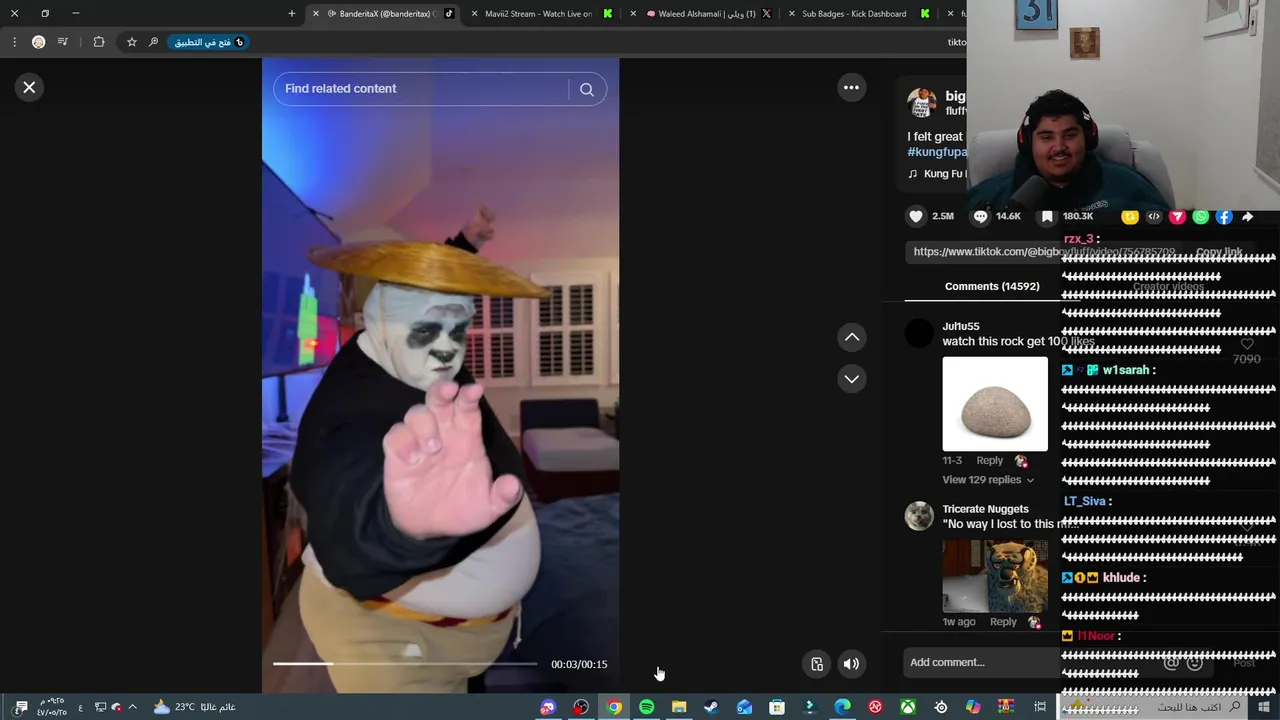Click the open in app TikTok button
Image resolution: width=1280 pixels, height=720 pixels.
point(209,42)
